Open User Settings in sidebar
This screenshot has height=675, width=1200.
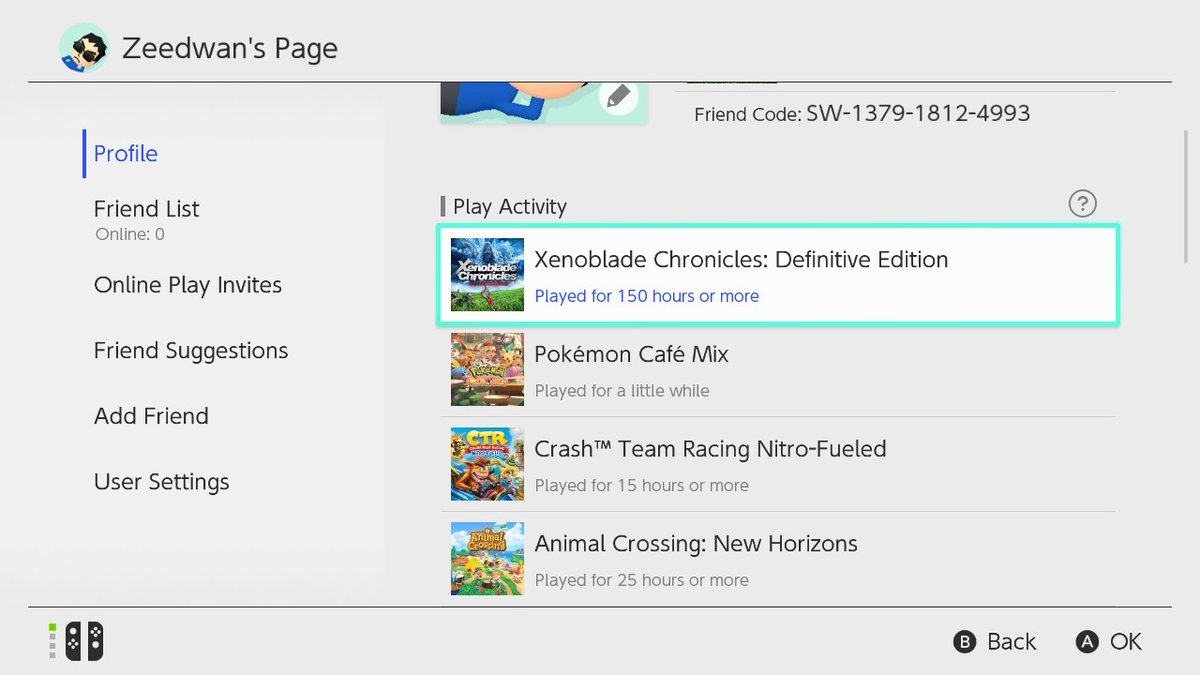tap(162, 482)
